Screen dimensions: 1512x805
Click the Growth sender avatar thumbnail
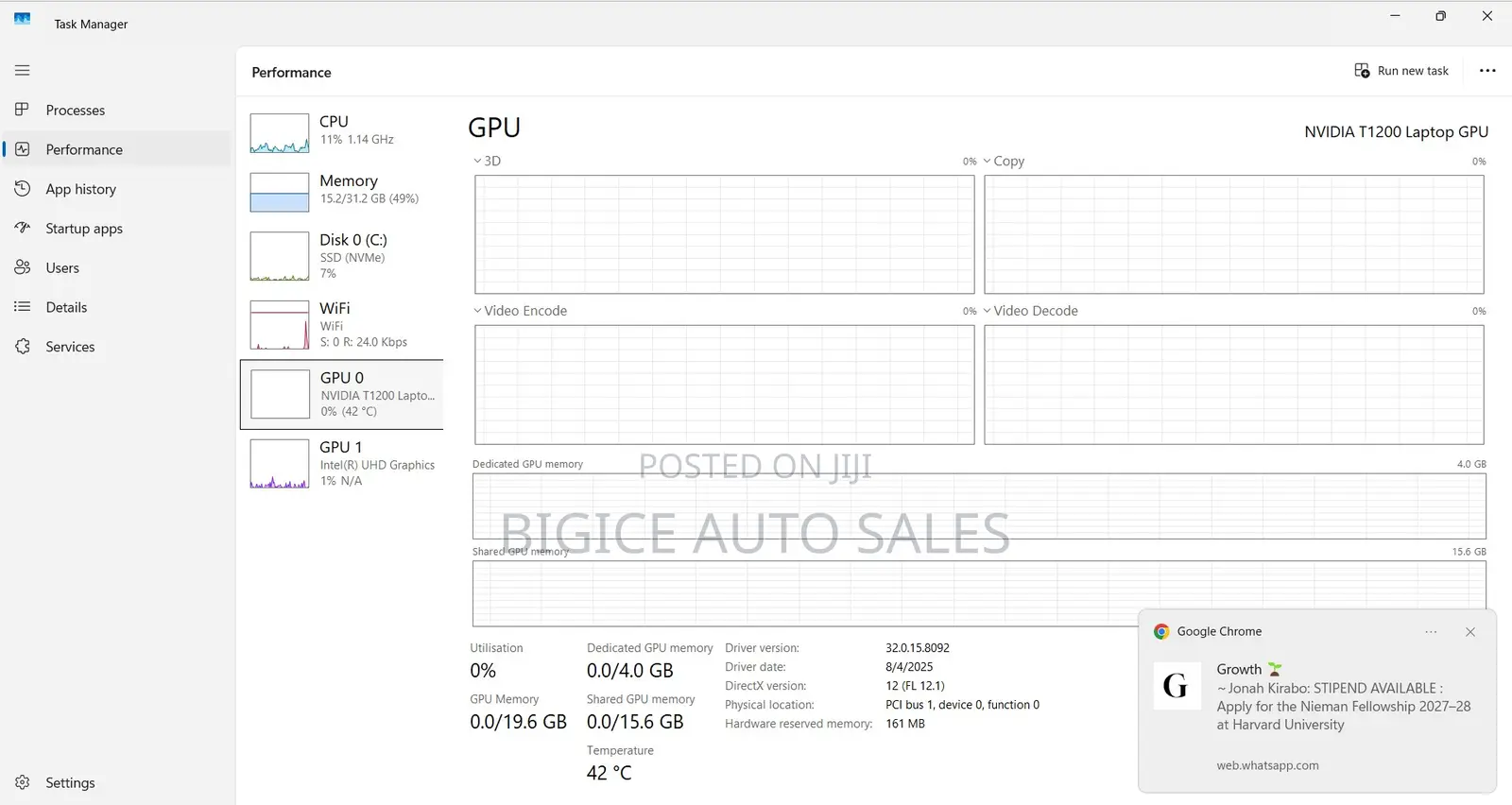[1177, 686]
